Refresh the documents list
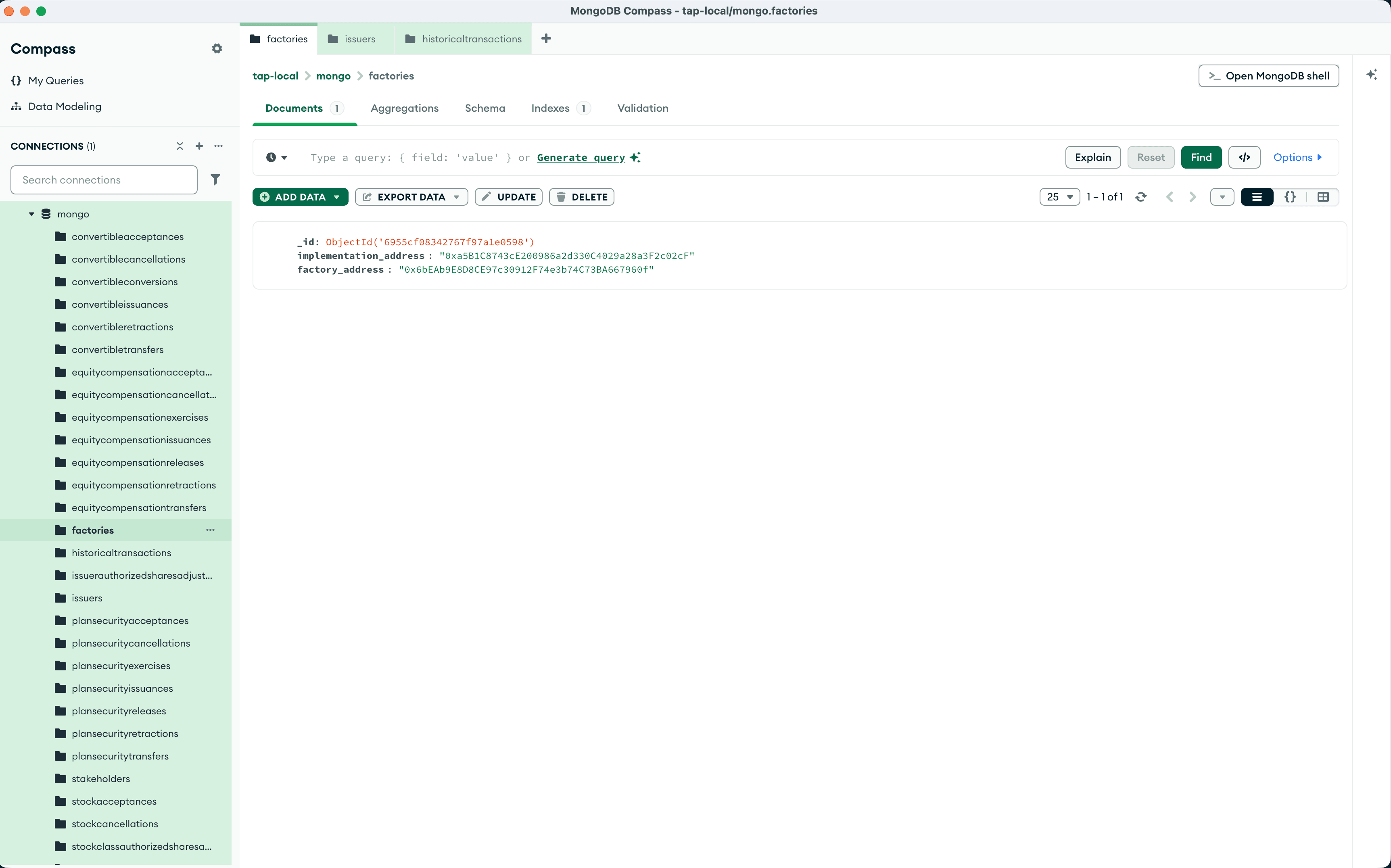 (1141, 197)
